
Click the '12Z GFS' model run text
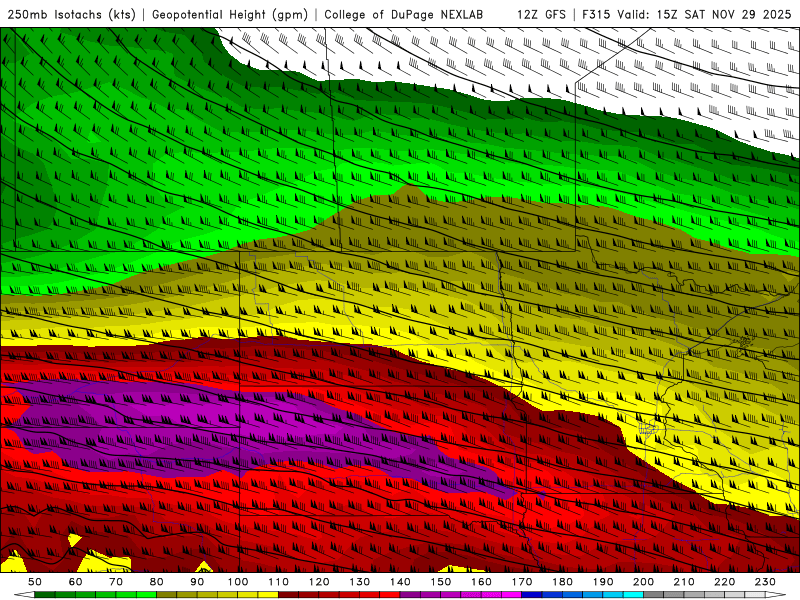point(541,14)
